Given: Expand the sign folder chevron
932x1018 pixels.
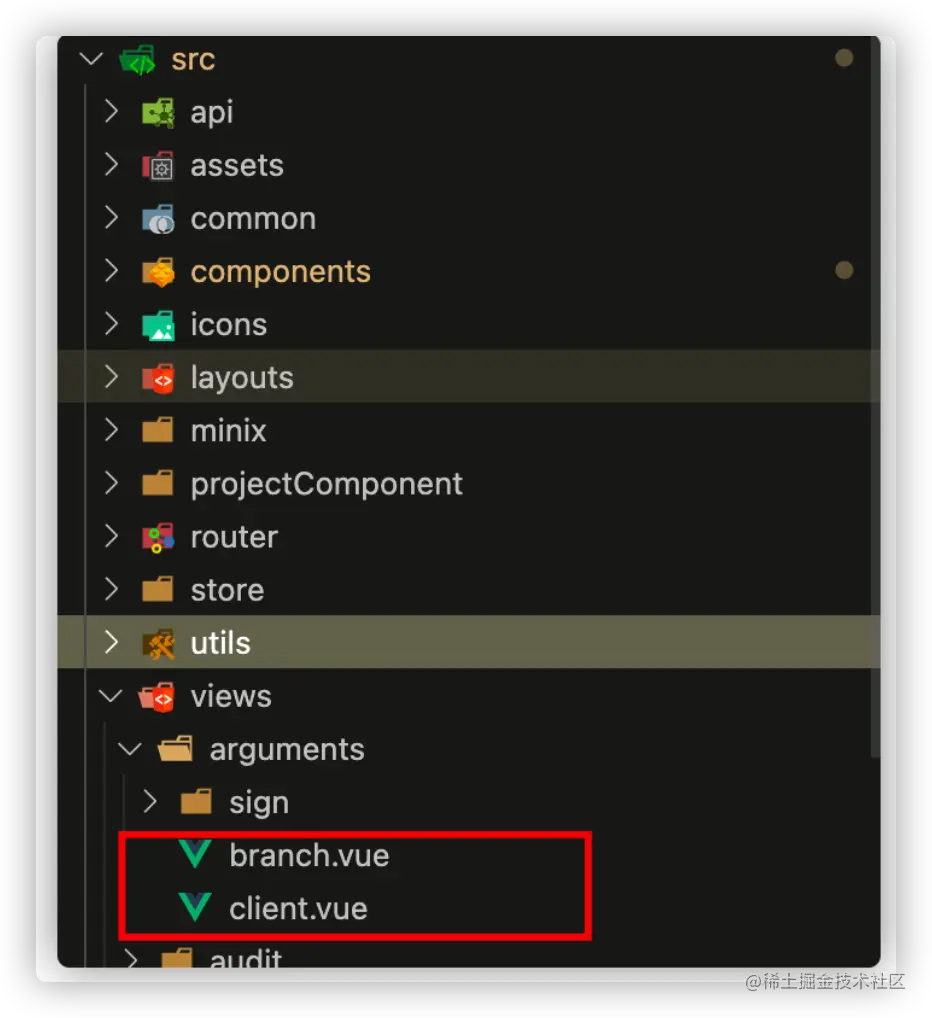Looking at the screenshot, I should (150, 802).
